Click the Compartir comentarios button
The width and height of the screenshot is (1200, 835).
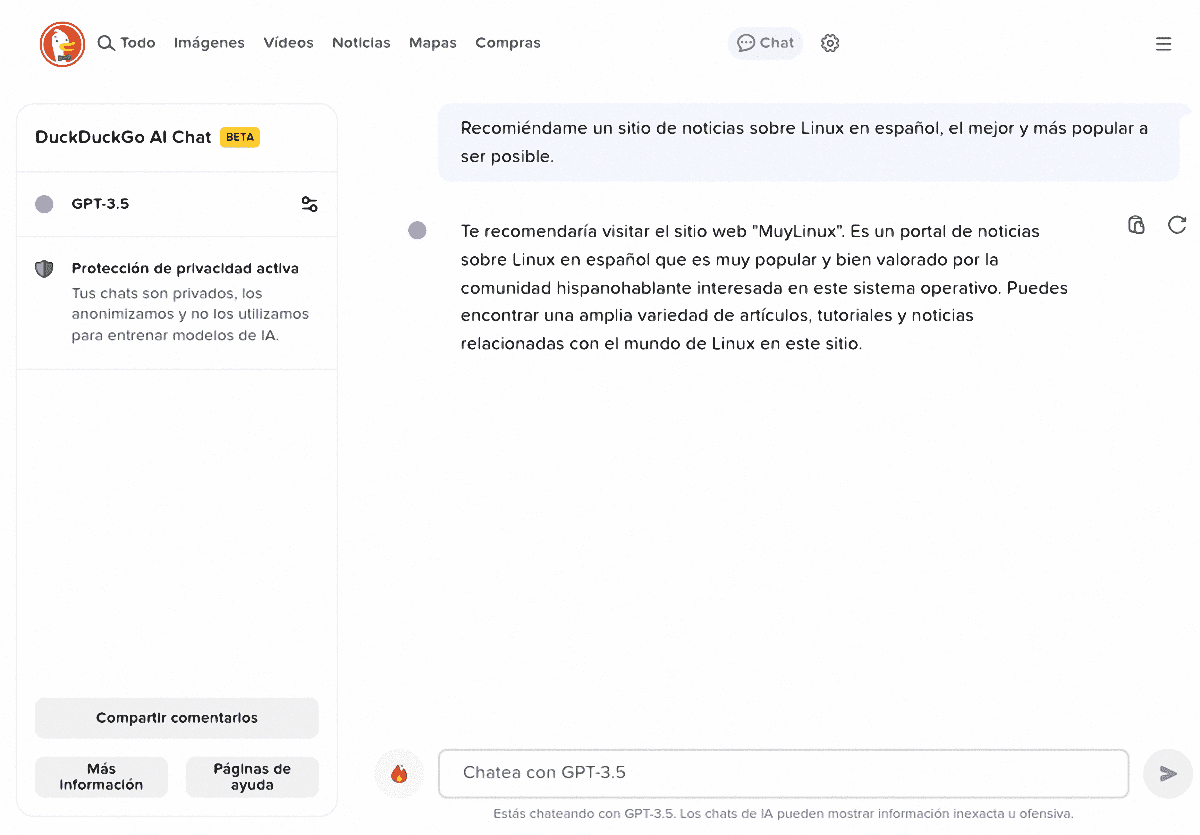pos(177,718)
